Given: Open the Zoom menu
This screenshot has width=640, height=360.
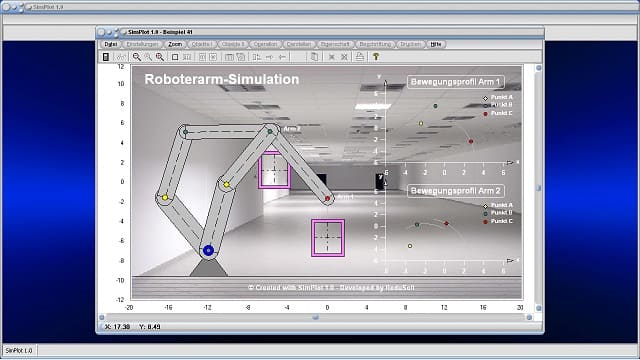Looking at the screenshot, I should point(175,44).
